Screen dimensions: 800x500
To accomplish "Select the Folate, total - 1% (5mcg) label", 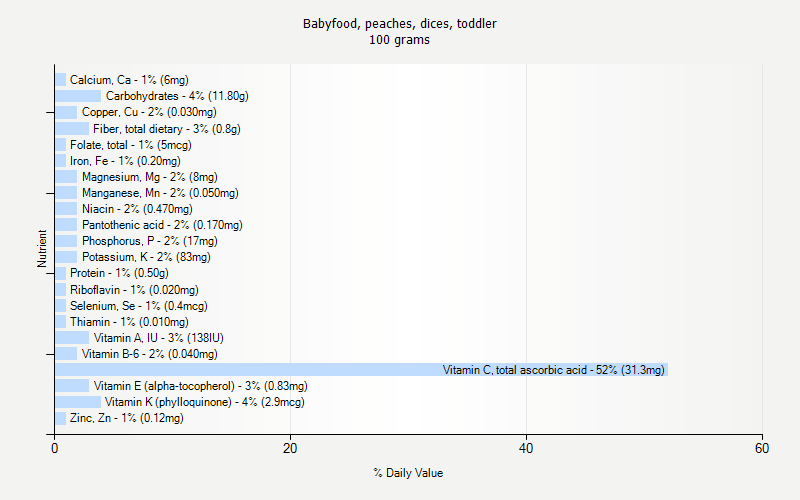I will pos(131,145).
